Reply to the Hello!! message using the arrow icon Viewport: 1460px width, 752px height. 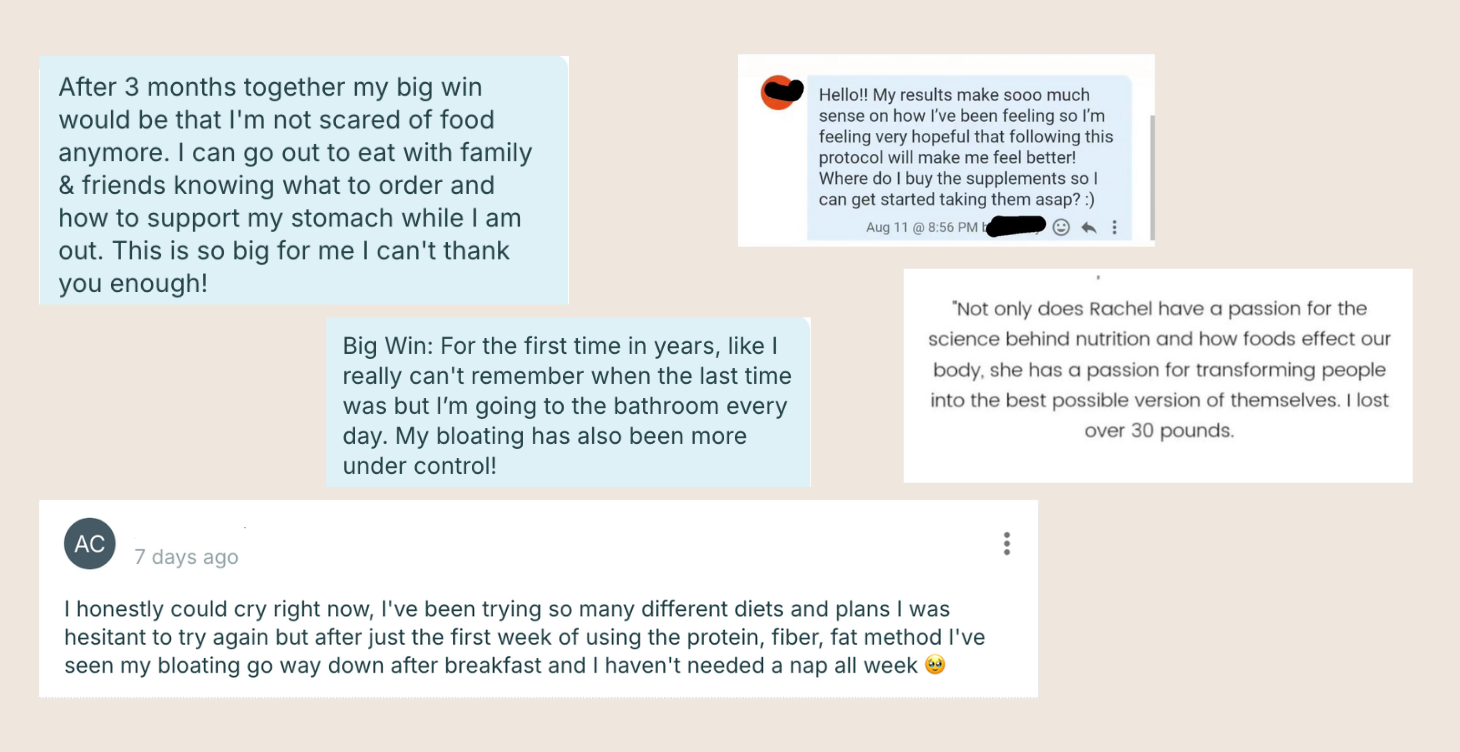pyautogui.click(x=1089, y=227)
